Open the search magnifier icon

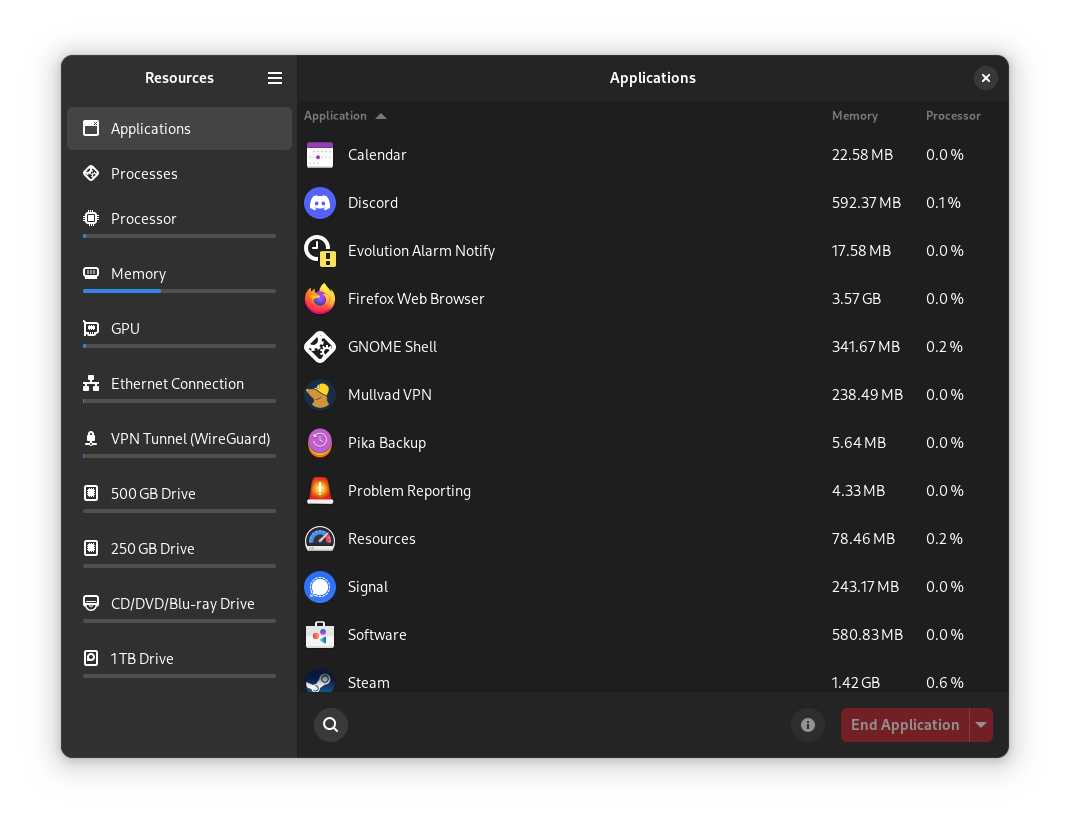pos(330,724)
